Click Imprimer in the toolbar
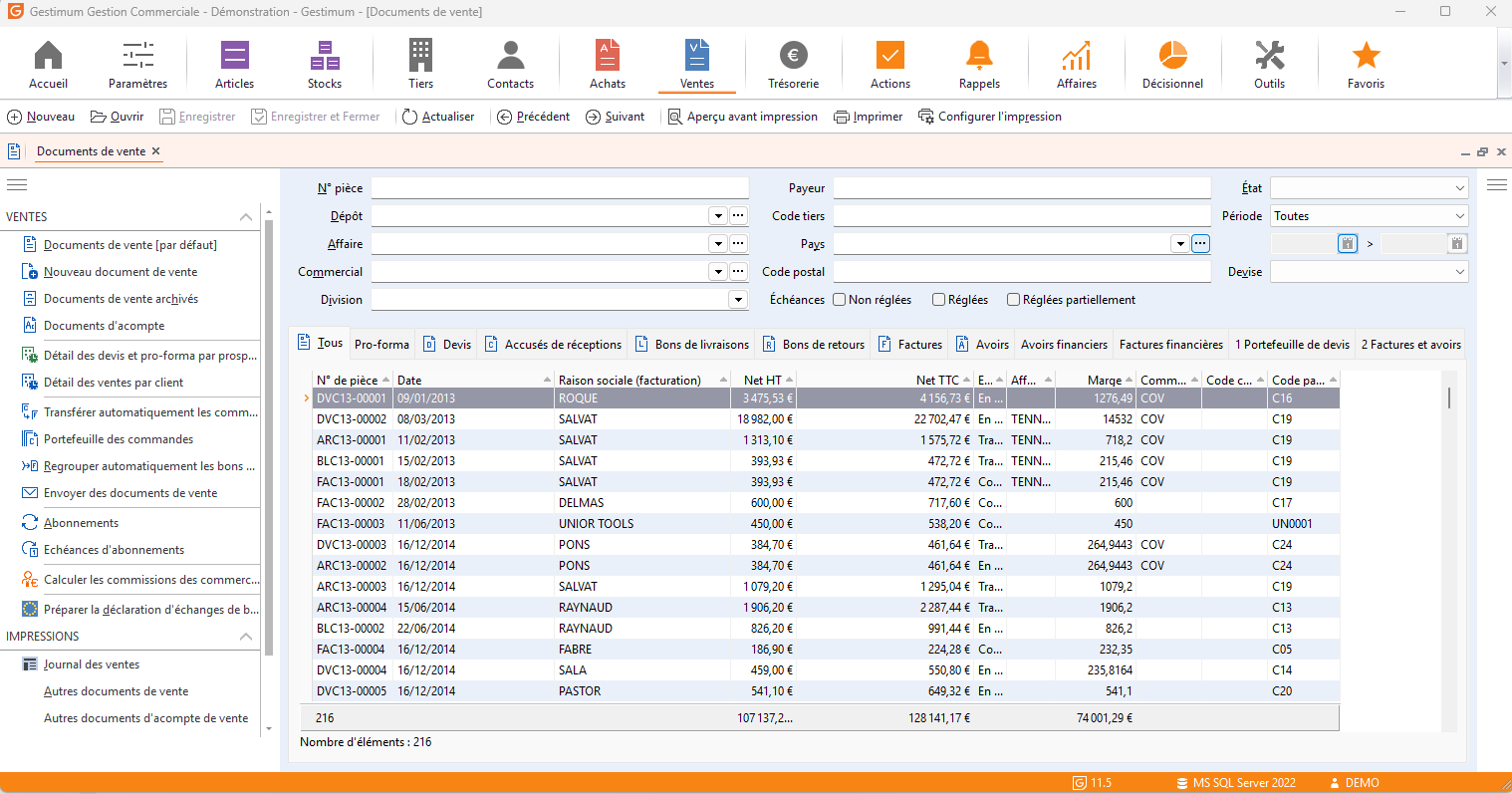This screenshot has height=794, width=1512. 869,117
